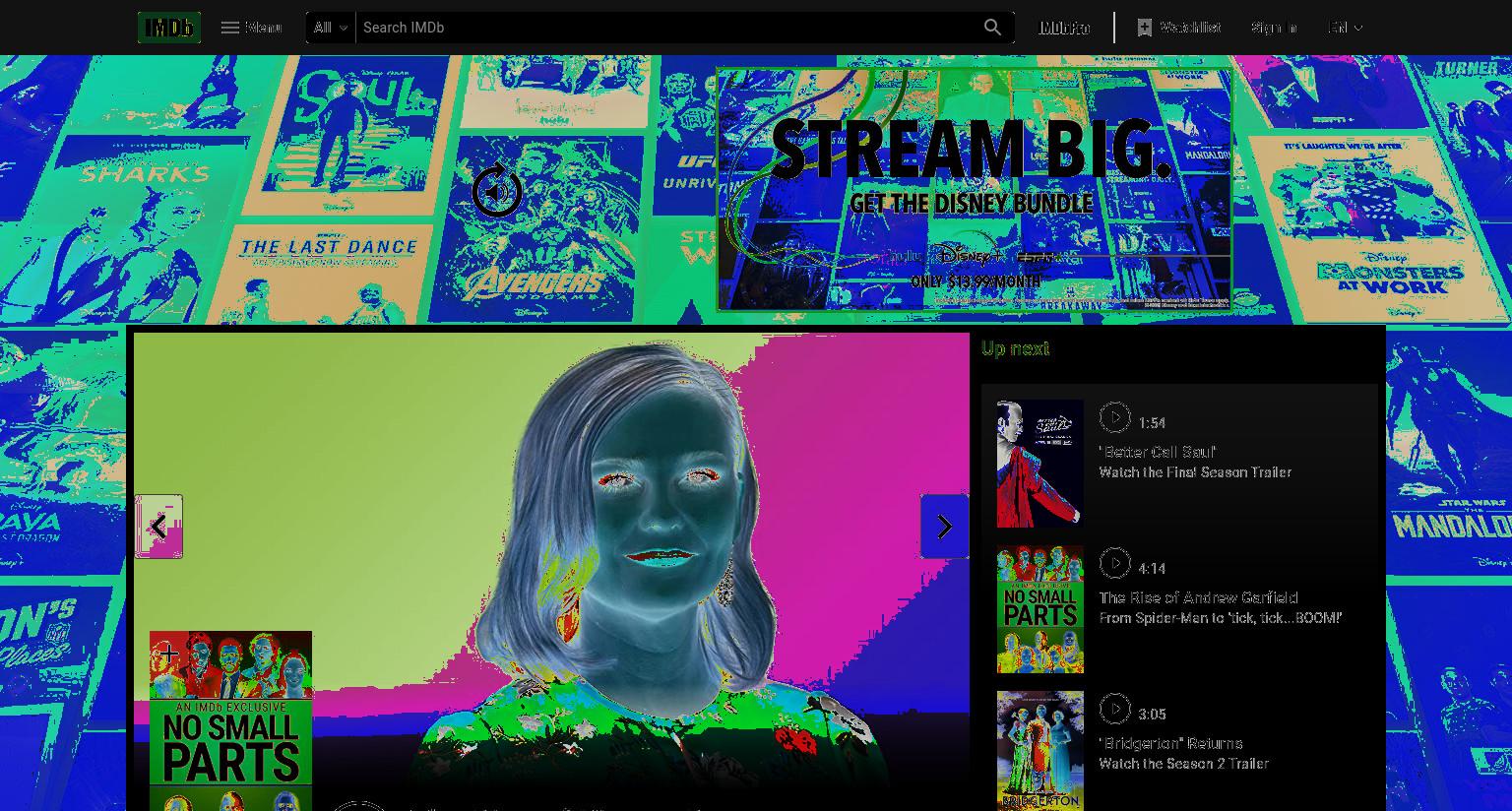The width and height of the screenshot is (1512, 811).
Task: Open 'The Rise of Andrew Garfield' title
Action: [1198, 597]
